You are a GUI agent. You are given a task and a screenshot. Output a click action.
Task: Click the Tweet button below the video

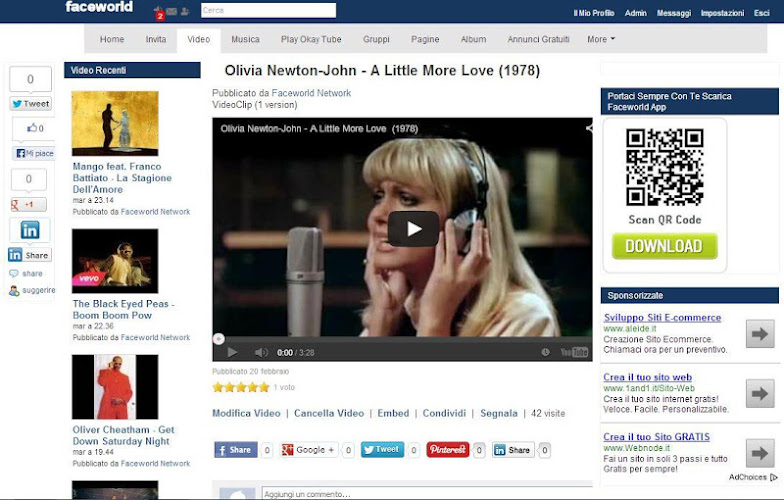(382, 450)
